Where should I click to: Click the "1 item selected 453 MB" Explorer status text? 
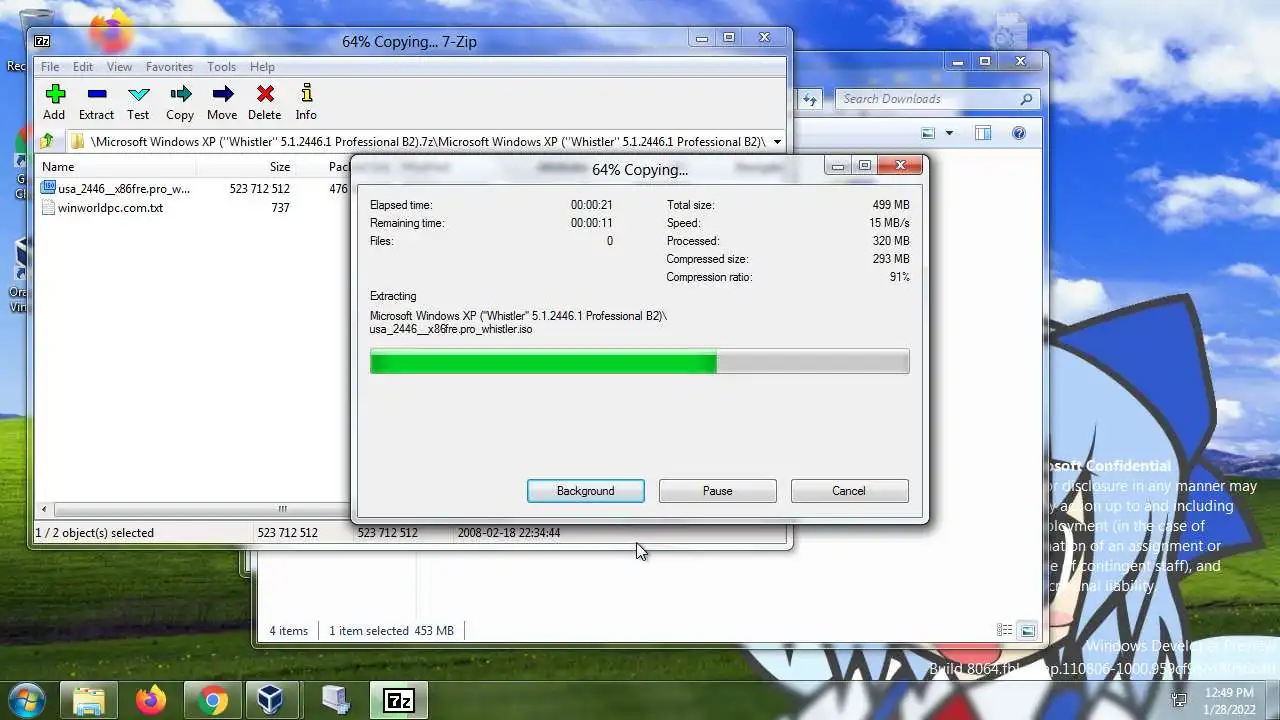pos(392,631)
